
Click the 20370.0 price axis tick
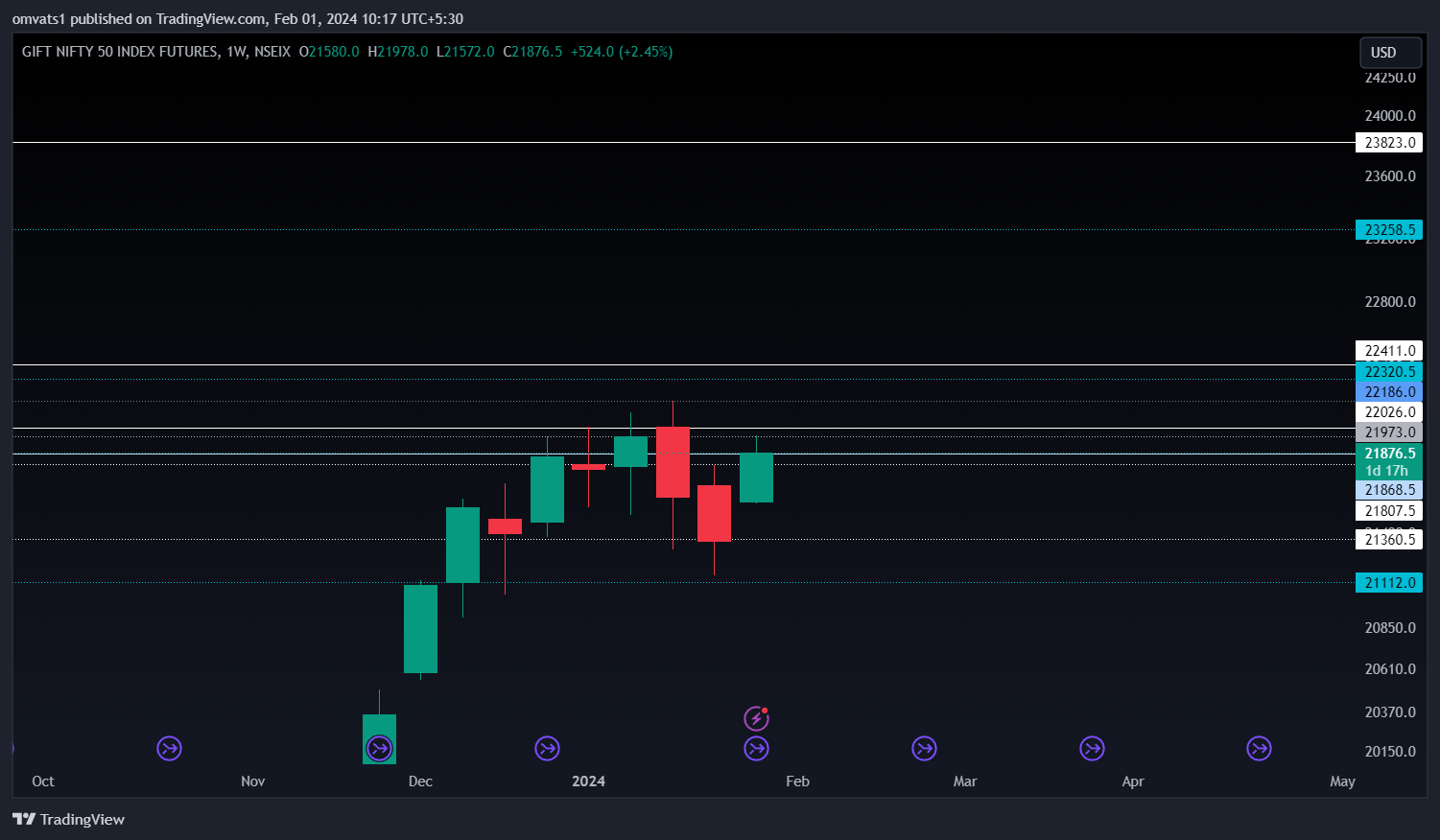click(x=1390, y=712)
